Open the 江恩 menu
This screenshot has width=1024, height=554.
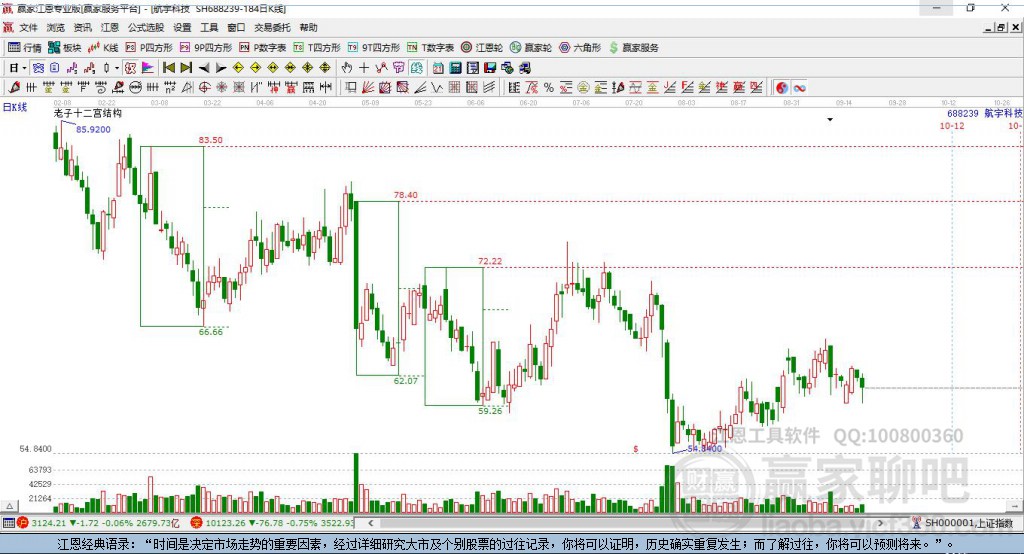pos(110,27)
